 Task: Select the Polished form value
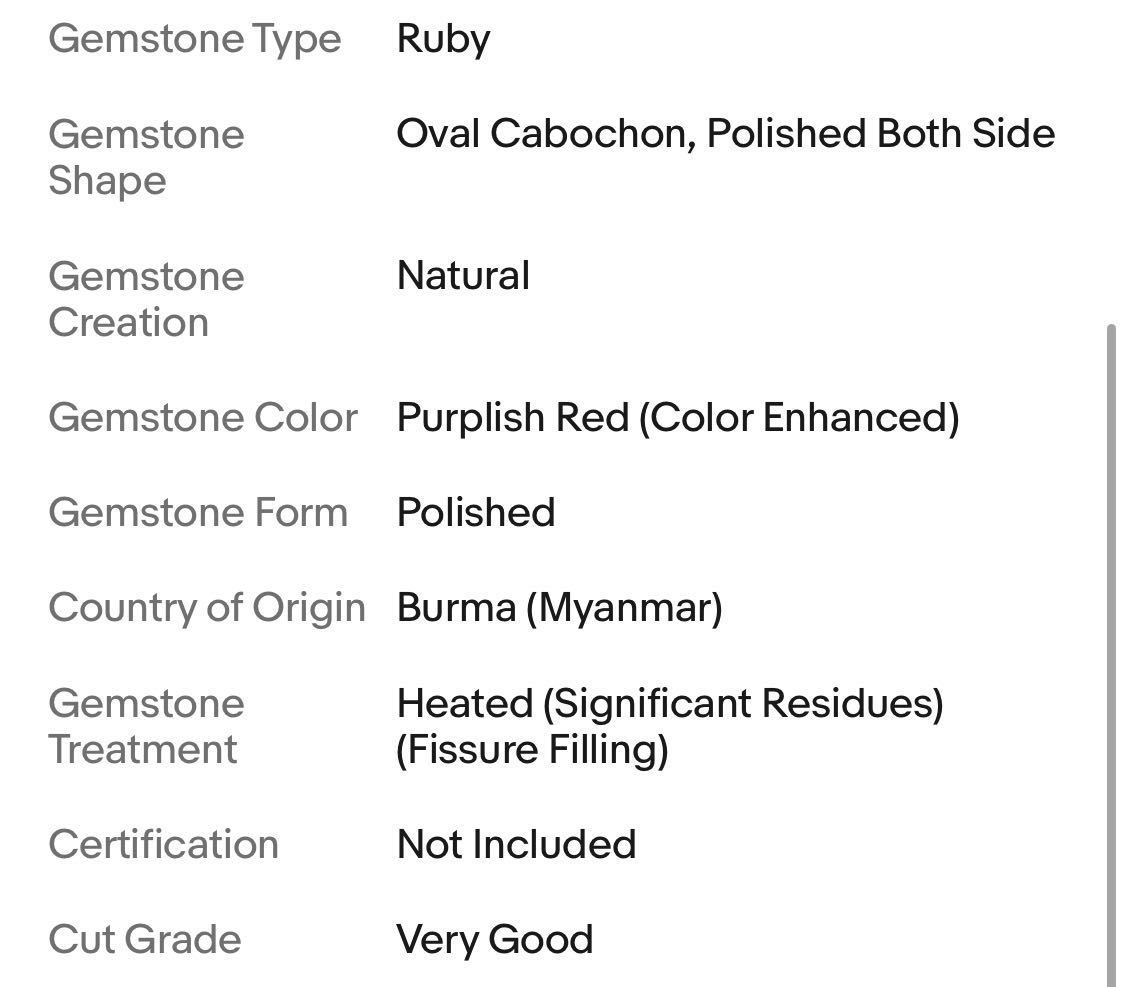point(475,512)
